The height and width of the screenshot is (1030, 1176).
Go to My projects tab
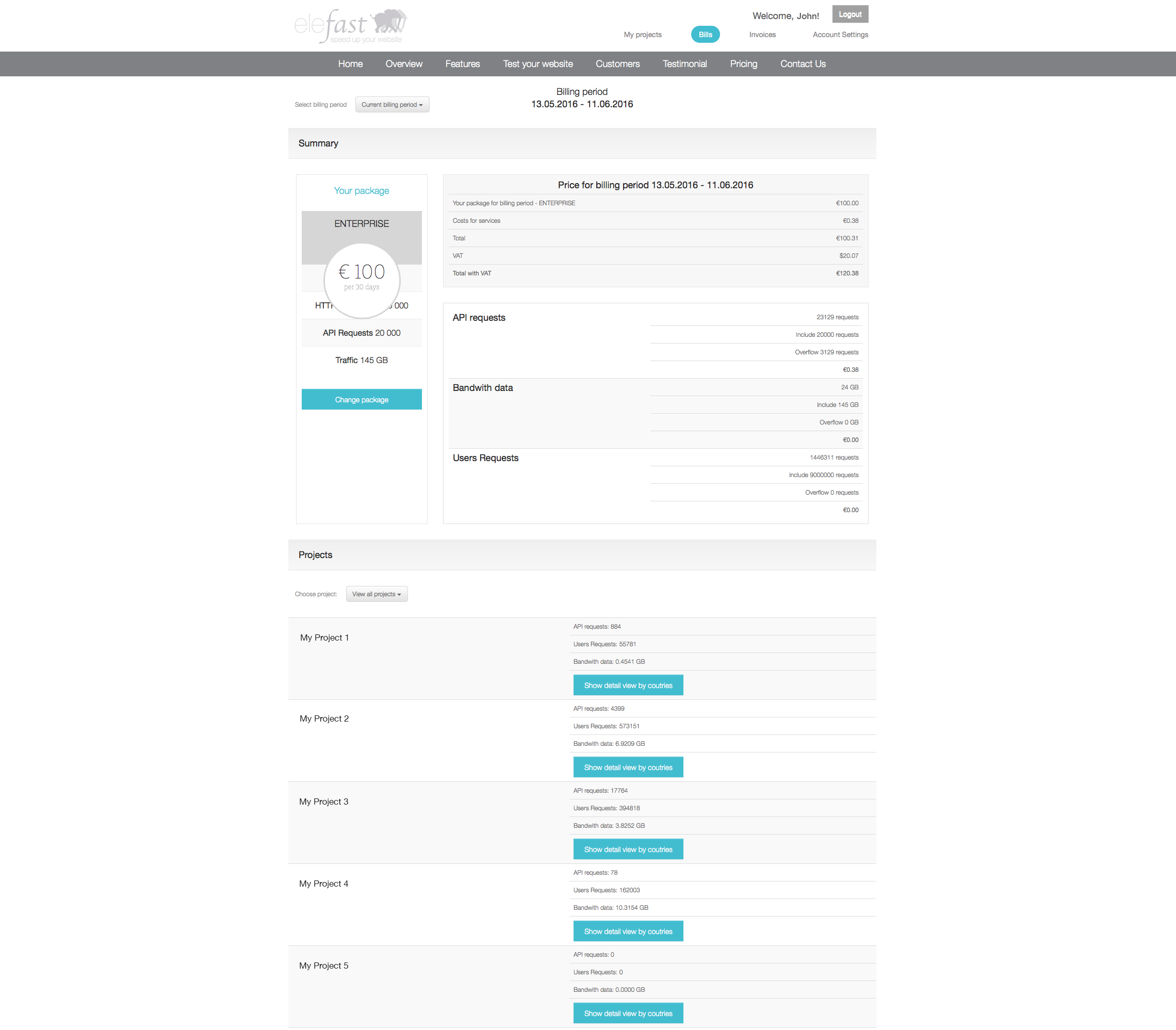[642, 35]
